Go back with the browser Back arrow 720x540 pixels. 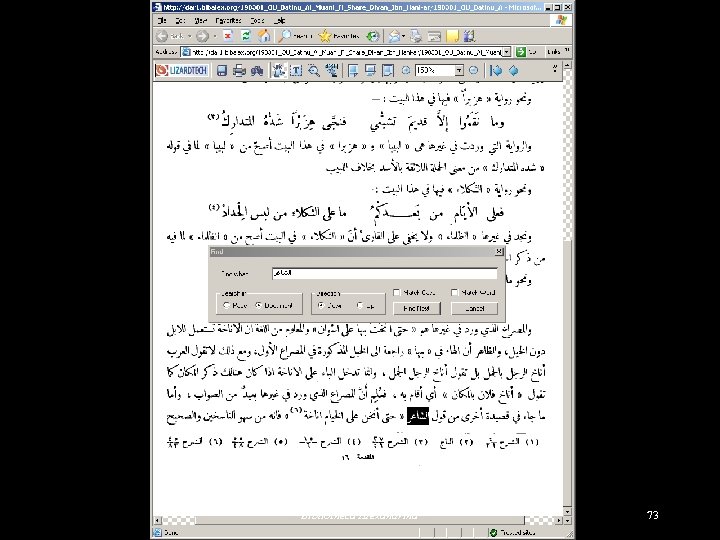(162, 36)
